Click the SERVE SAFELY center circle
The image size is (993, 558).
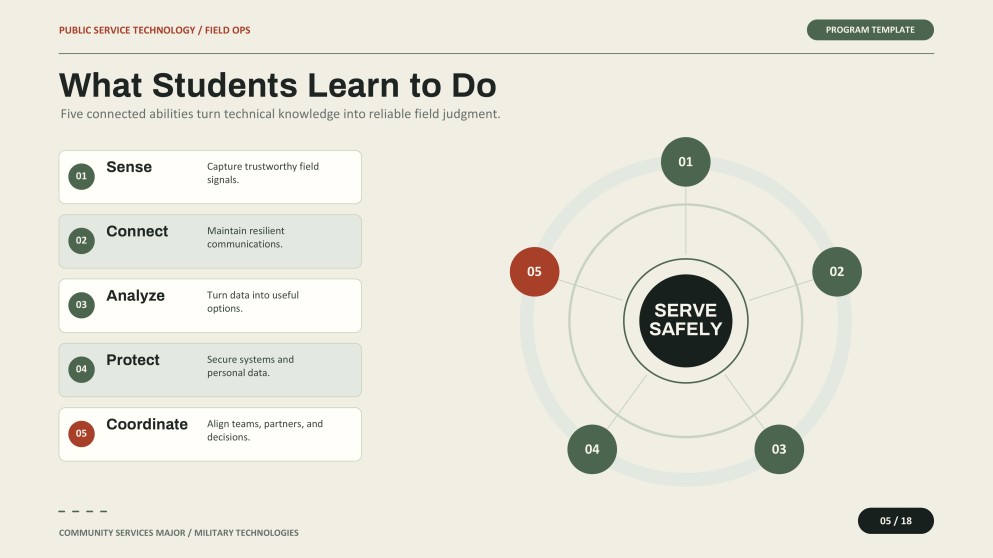pos(685,320)
